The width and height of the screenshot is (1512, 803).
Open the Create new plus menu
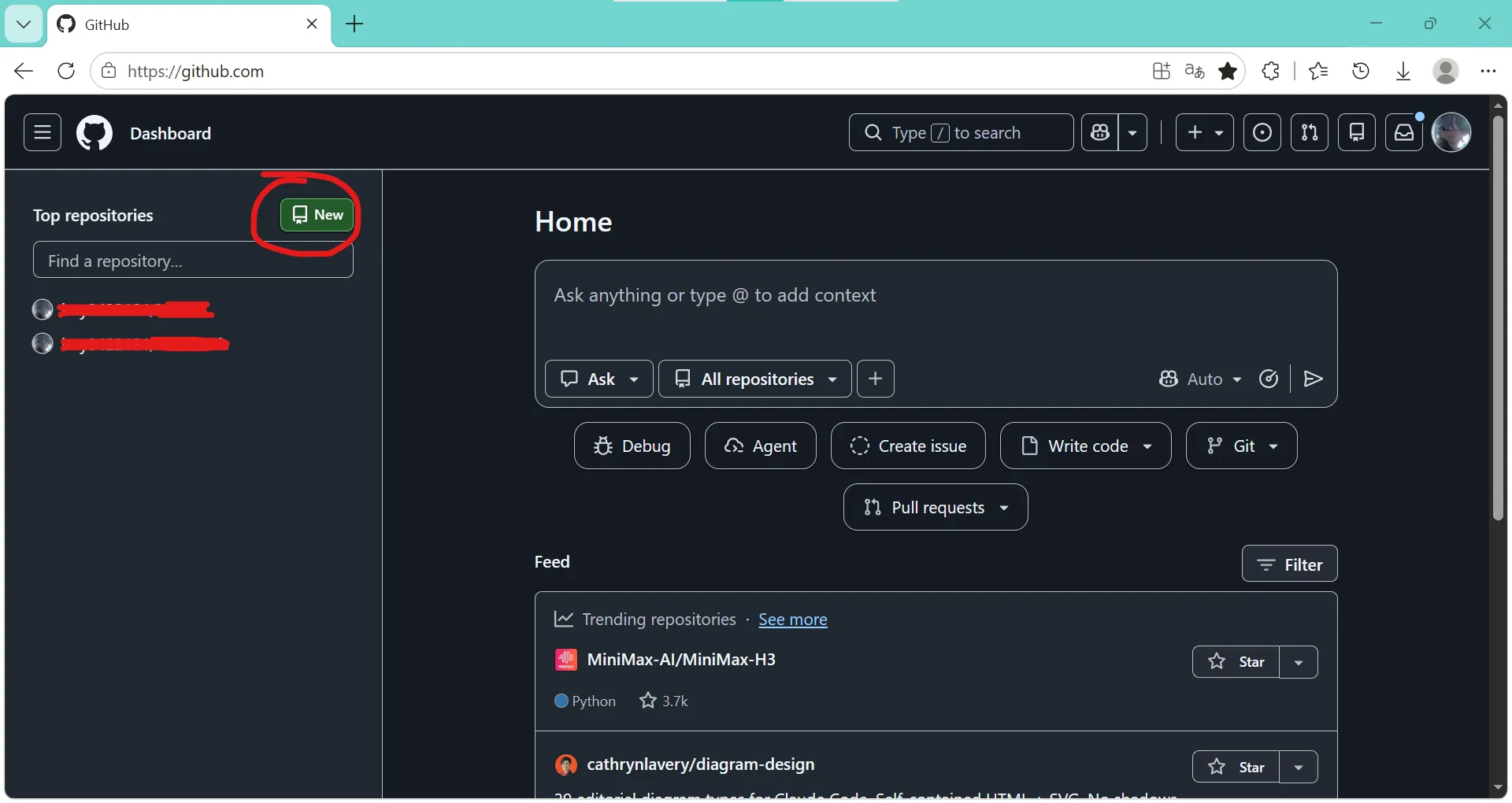[1204, 132]
